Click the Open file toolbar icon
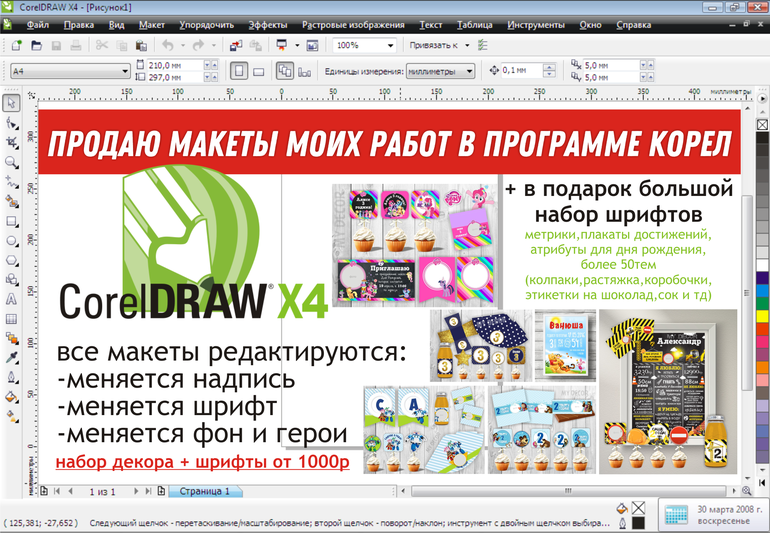Viewport: 770px width, 533px height. pyautogui.click(x=37, y=45)
